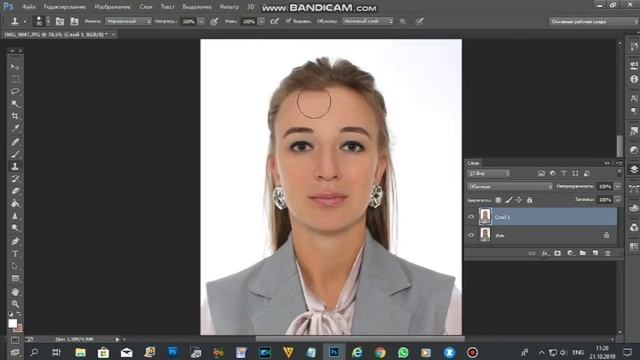Select the Magic Wand tool
The image size is (640, 360).
[15, 104]
